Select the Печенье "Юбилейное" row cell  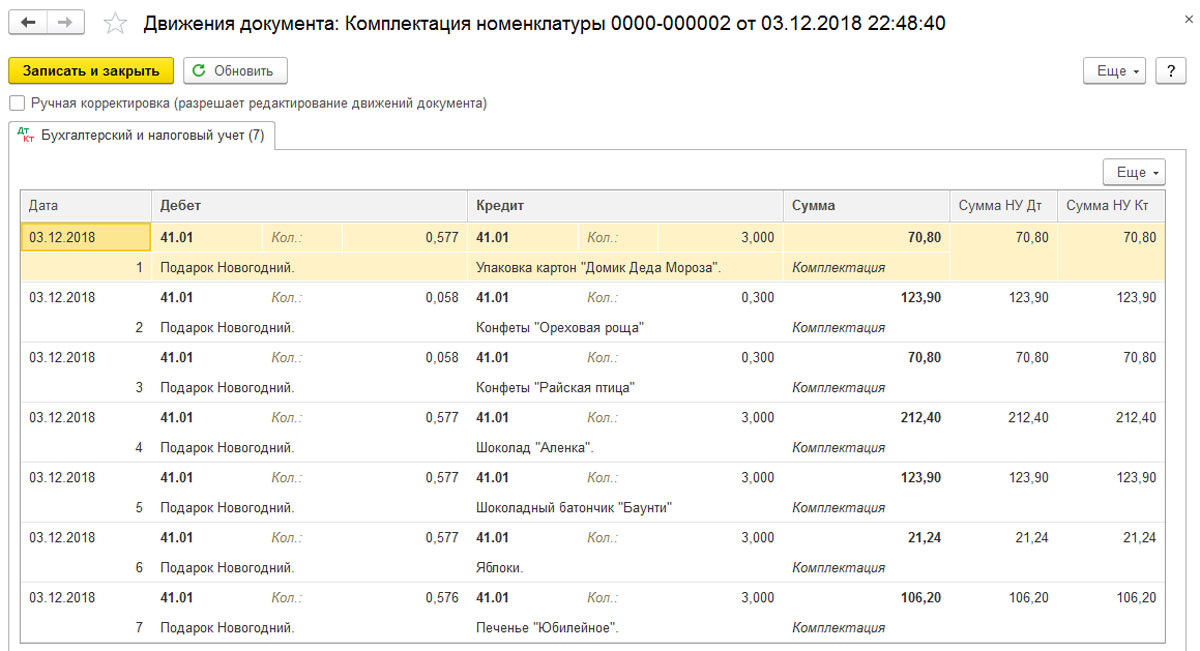click(x=547, y=628)
